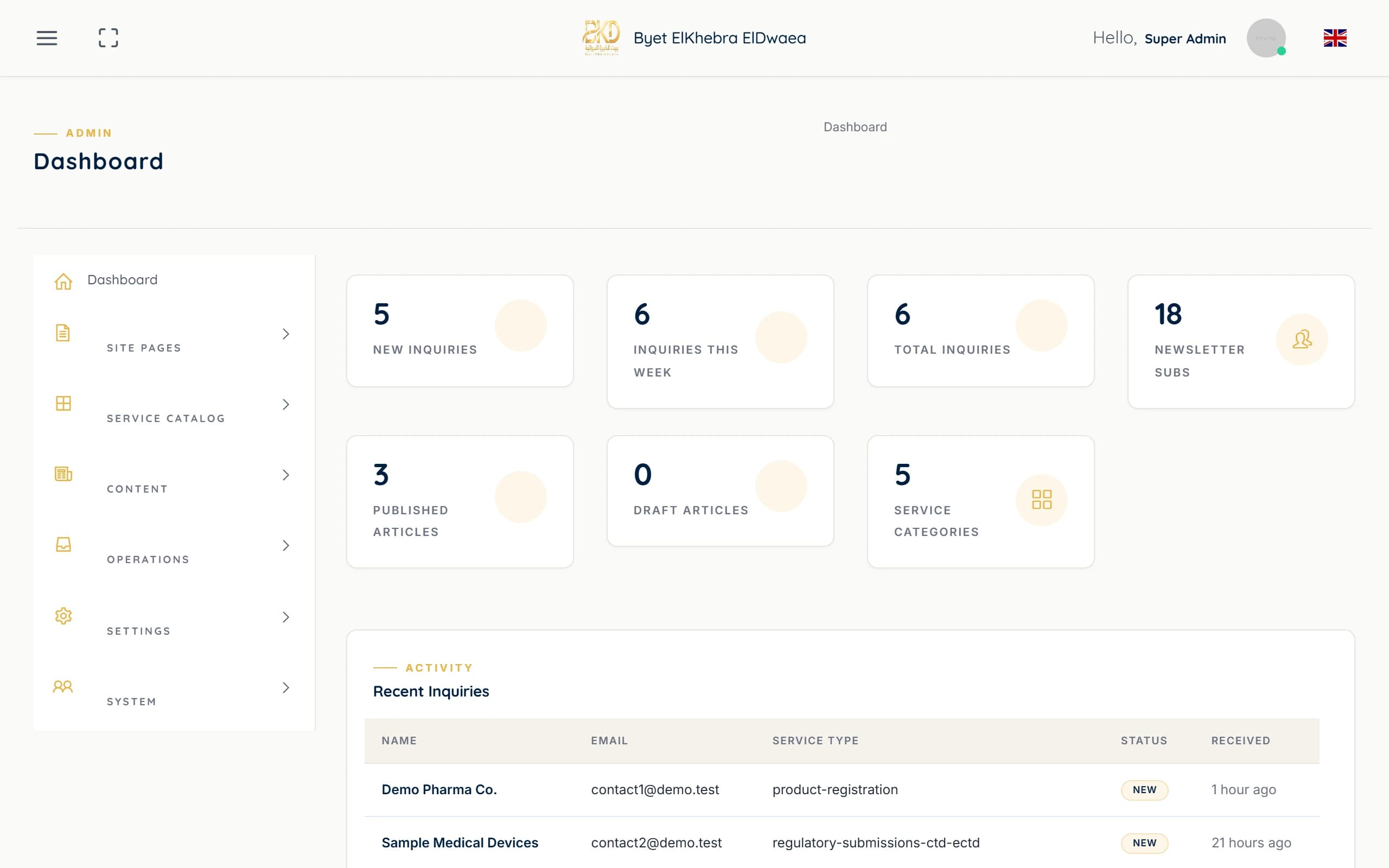The height and width of the screenshot is (868, 1389).
Task: Click the BKD gold logo
Action: point(601,38)
